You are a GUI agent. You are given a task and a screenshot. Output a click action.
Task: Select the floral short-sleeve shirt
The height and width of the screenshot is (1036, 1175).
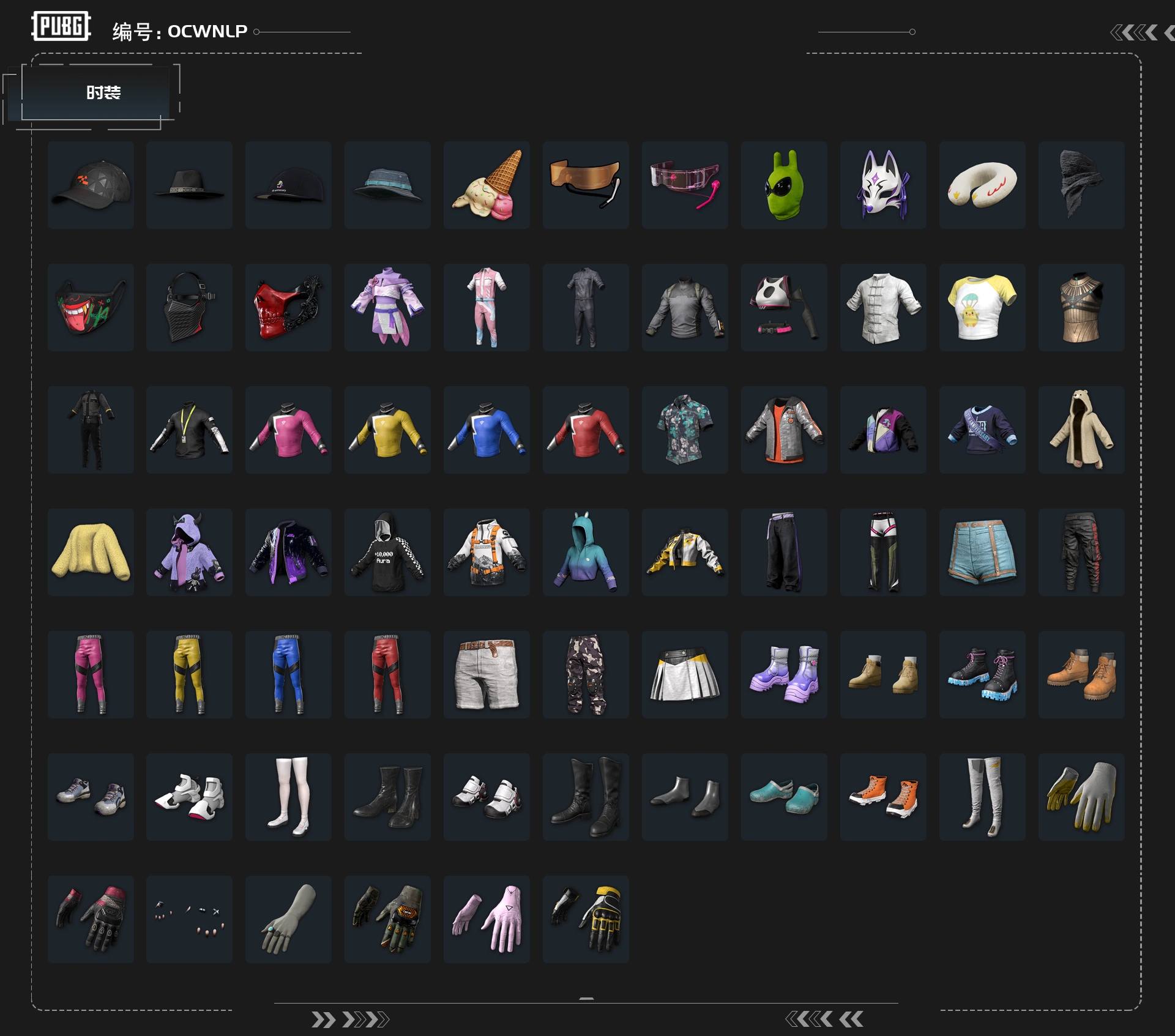pyautogui.click(x=685, y=430)
